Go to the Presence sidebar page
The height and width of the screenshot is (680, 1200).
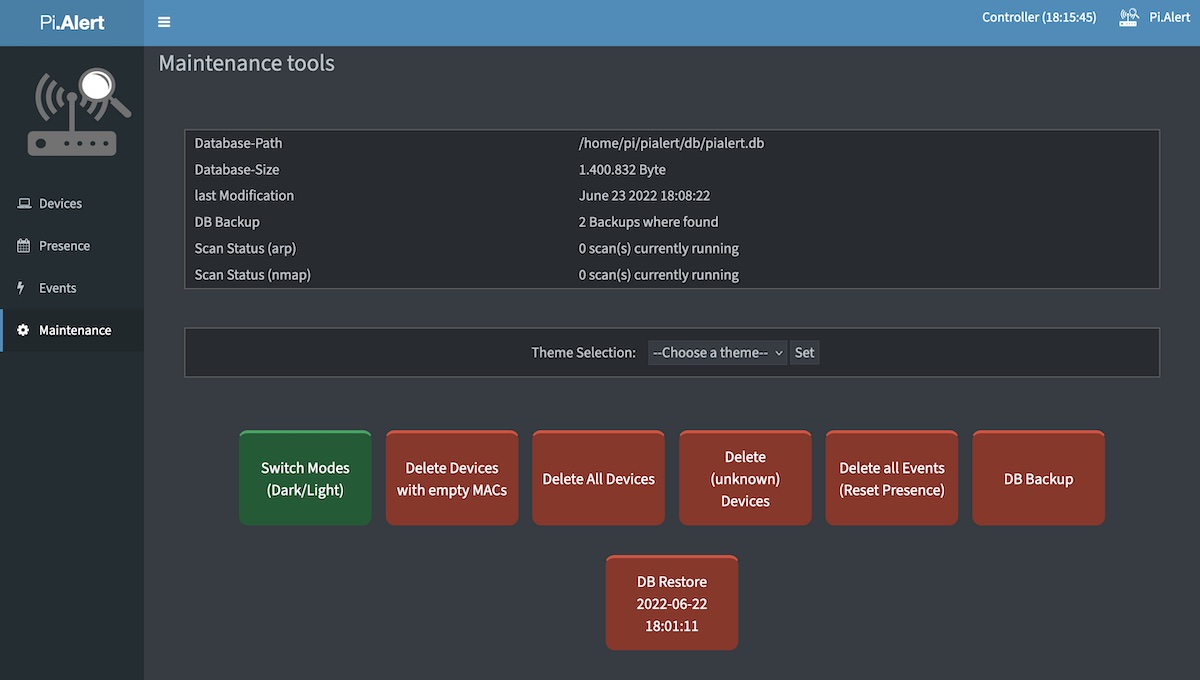[x=64, y=246]
